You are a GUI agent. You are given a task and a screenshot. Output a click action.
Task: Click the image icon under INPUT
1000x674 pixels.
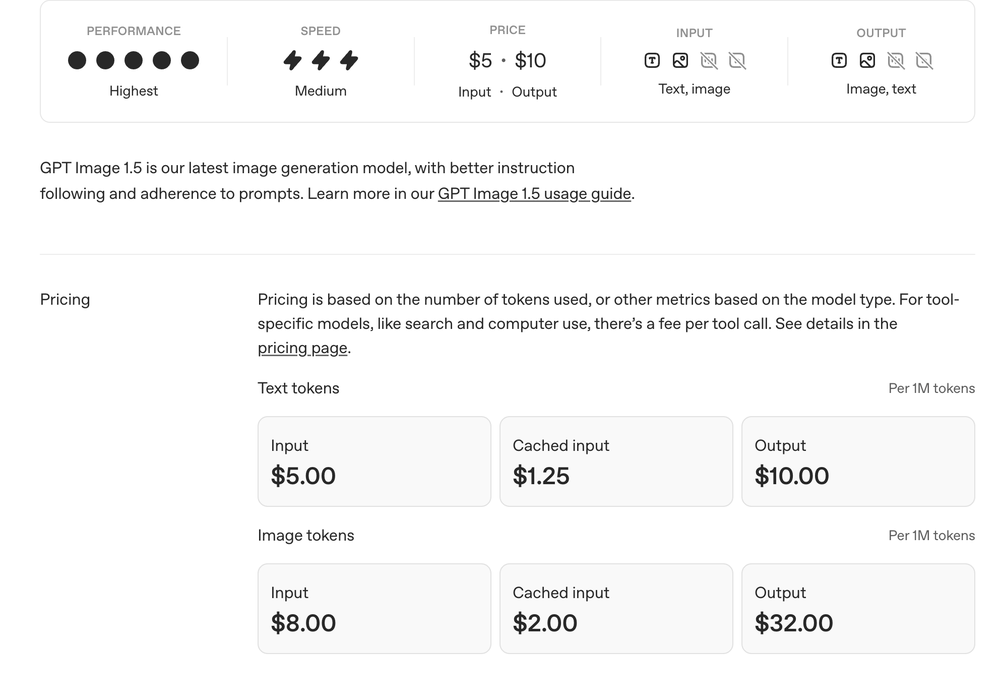click(x=680, y=60)
